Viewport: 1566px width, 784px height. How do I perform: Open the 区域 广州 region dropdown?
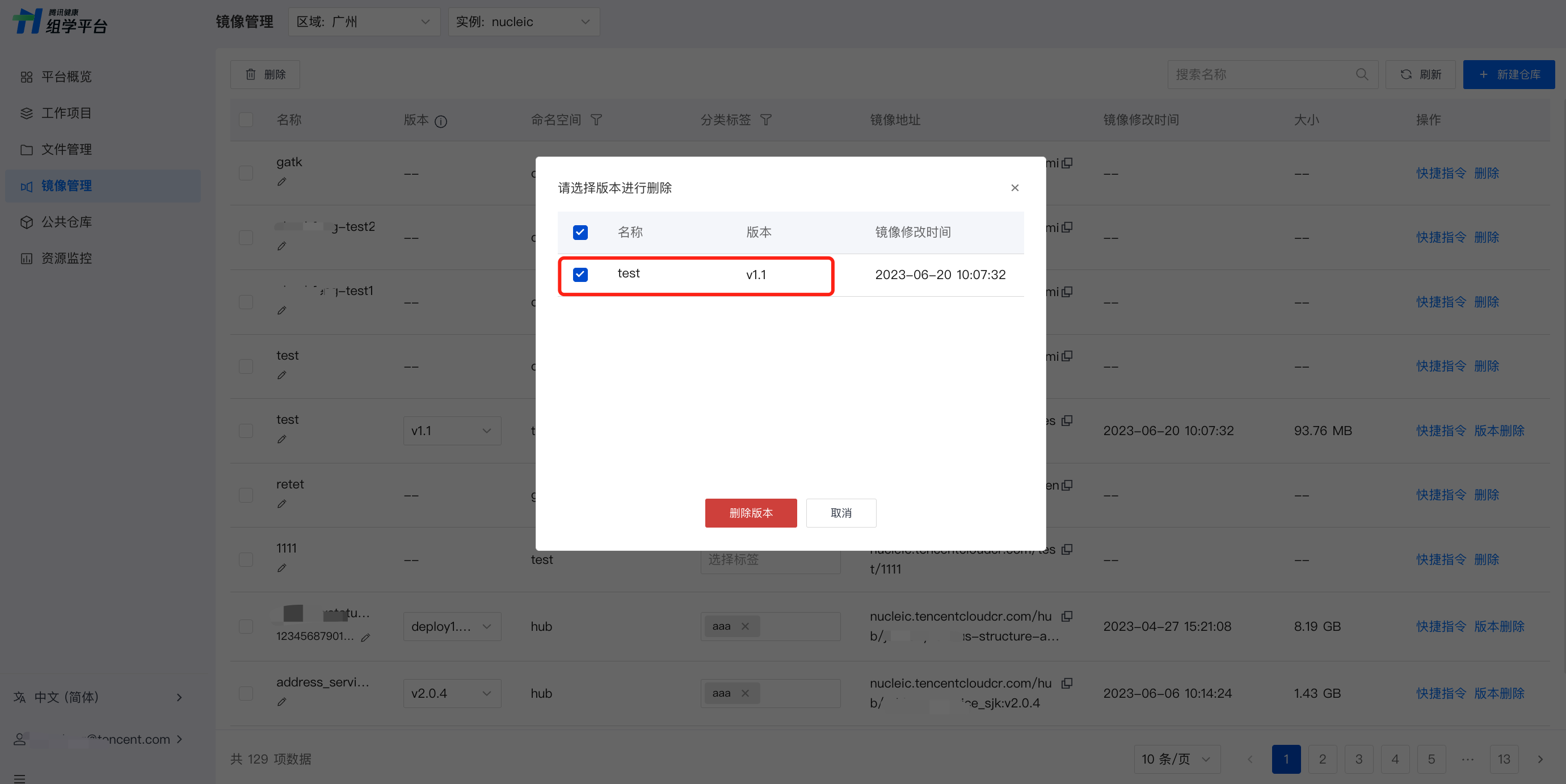pyautogui.click(x=364, y=22)
